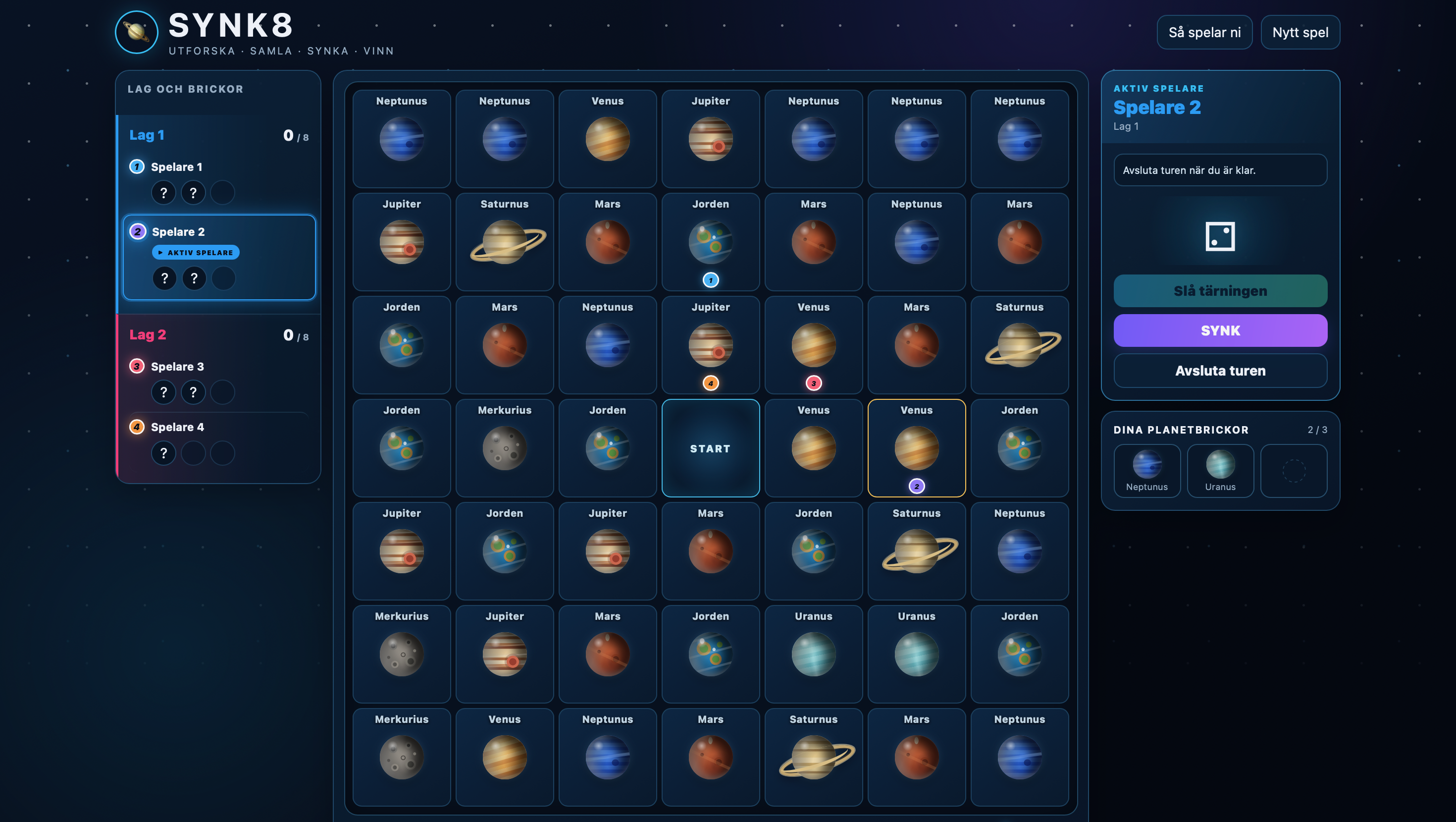End the turn with Avsluta turen
Screen dimensions: 1456x822
click(x=1220, y=370)
